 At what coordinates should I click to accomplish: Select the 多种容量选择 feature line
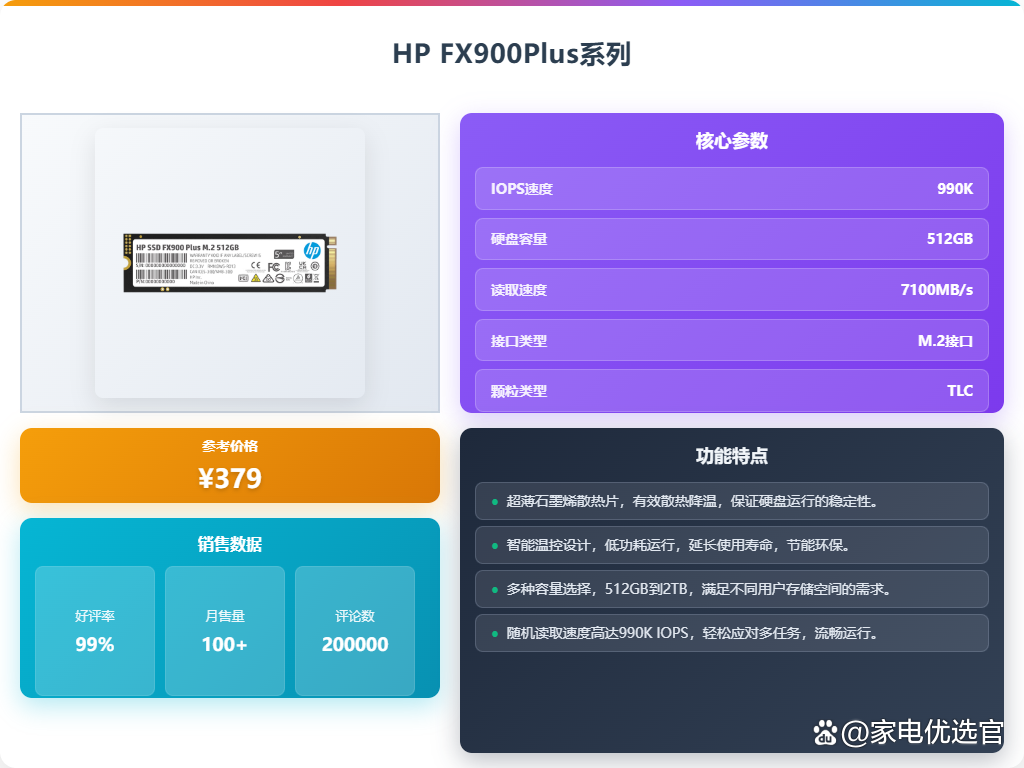(x=731, y=589)
